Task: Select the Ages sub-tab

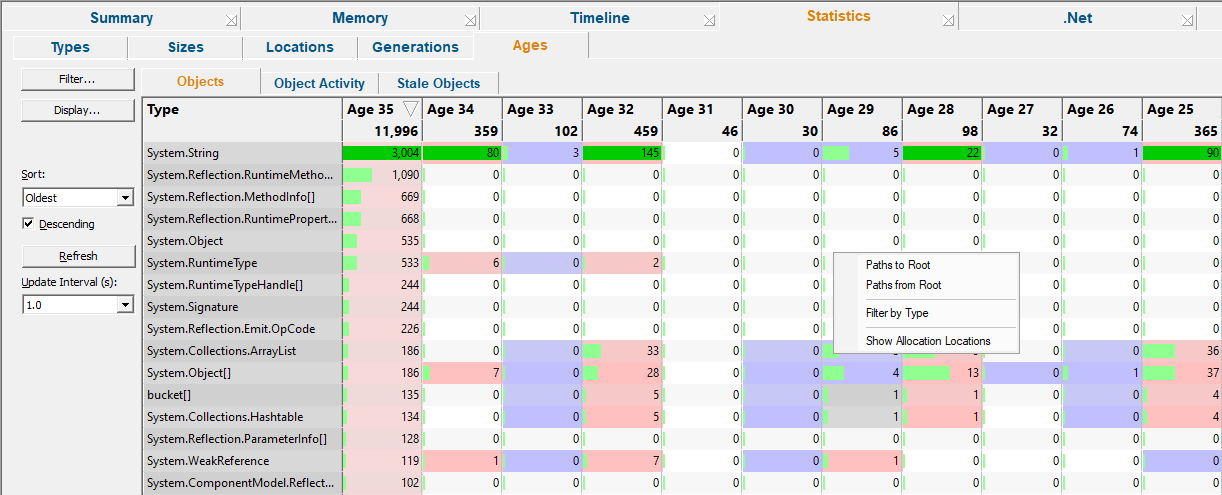Action: pyautogui.click(x=530, y=45)
